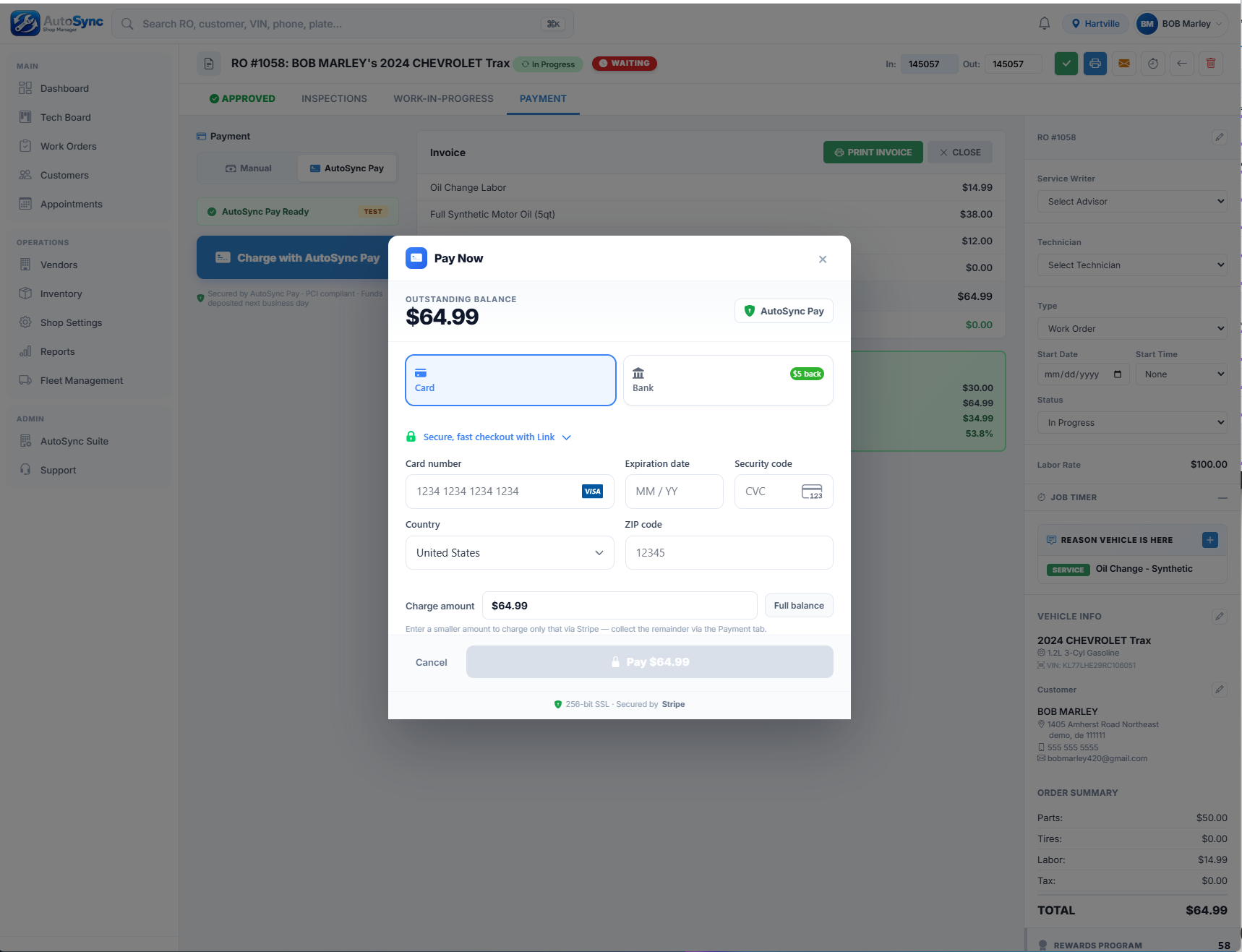Click the document icon beside RO title
The width and height of the screenshot is (1242, 952).
coord(209,64)
